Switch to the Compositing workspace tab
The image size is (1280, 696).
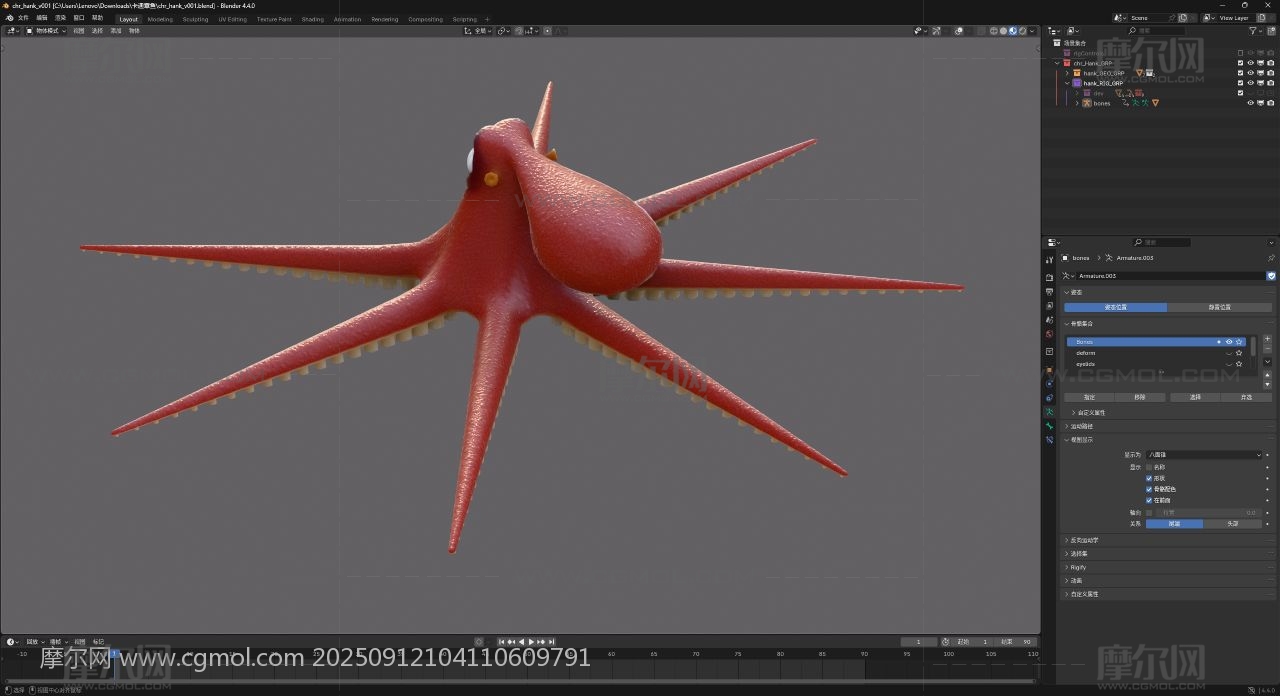(426, 19)
